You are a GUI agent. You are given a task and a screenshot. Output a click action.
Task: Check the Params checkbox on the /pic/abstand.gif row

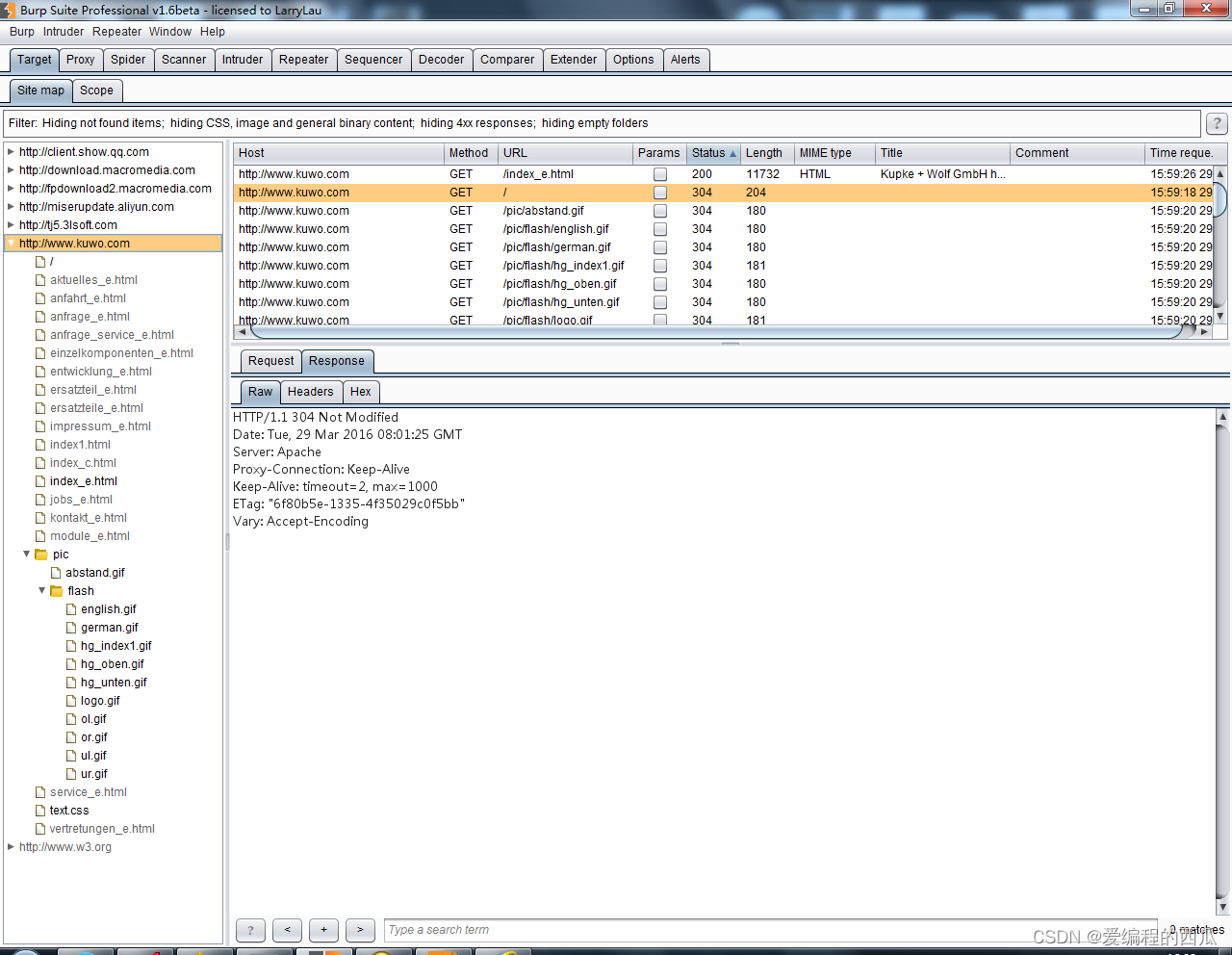click(x=660, y=210)
